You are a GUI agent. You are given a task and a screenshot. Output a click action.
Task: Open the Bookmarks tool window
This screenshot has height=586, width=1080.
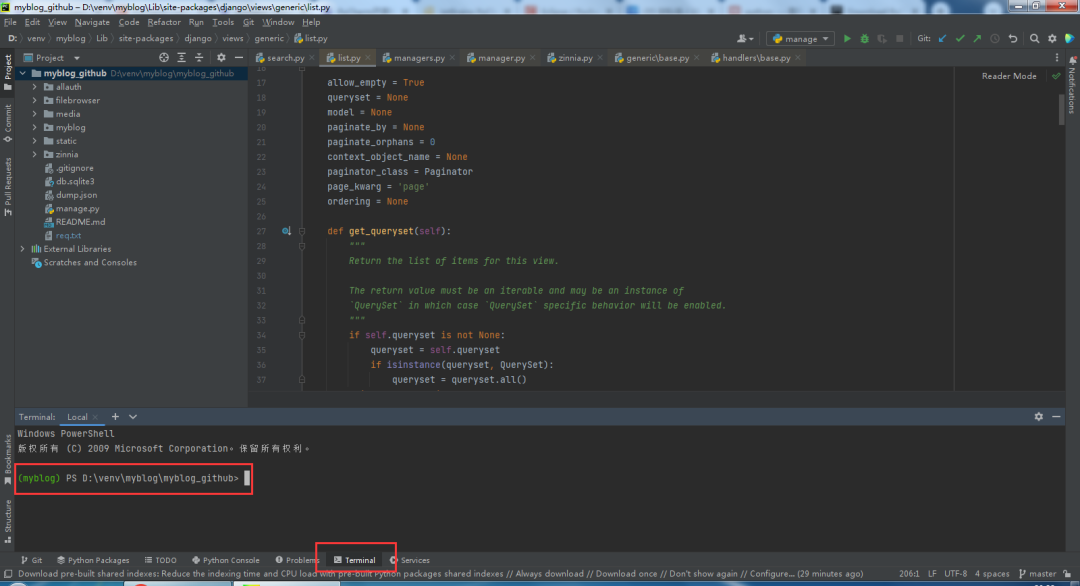click(x=8, y=459)
